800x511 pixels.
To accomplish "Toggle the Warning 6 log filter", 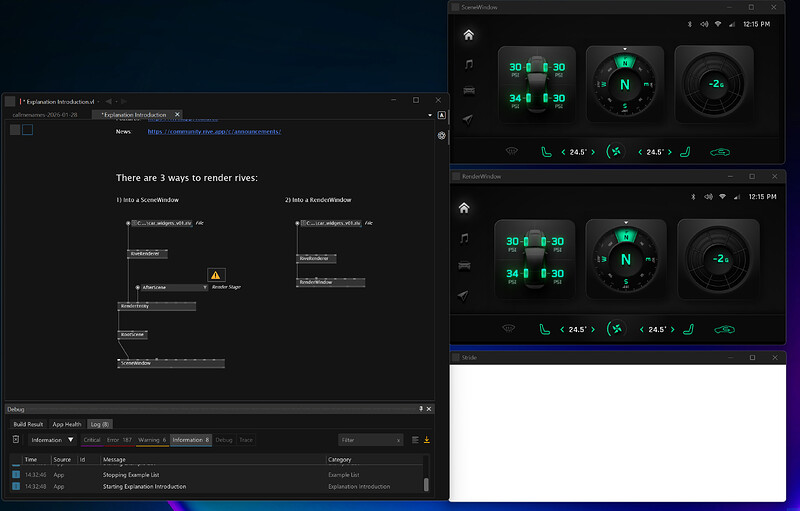I will point(152,440).
